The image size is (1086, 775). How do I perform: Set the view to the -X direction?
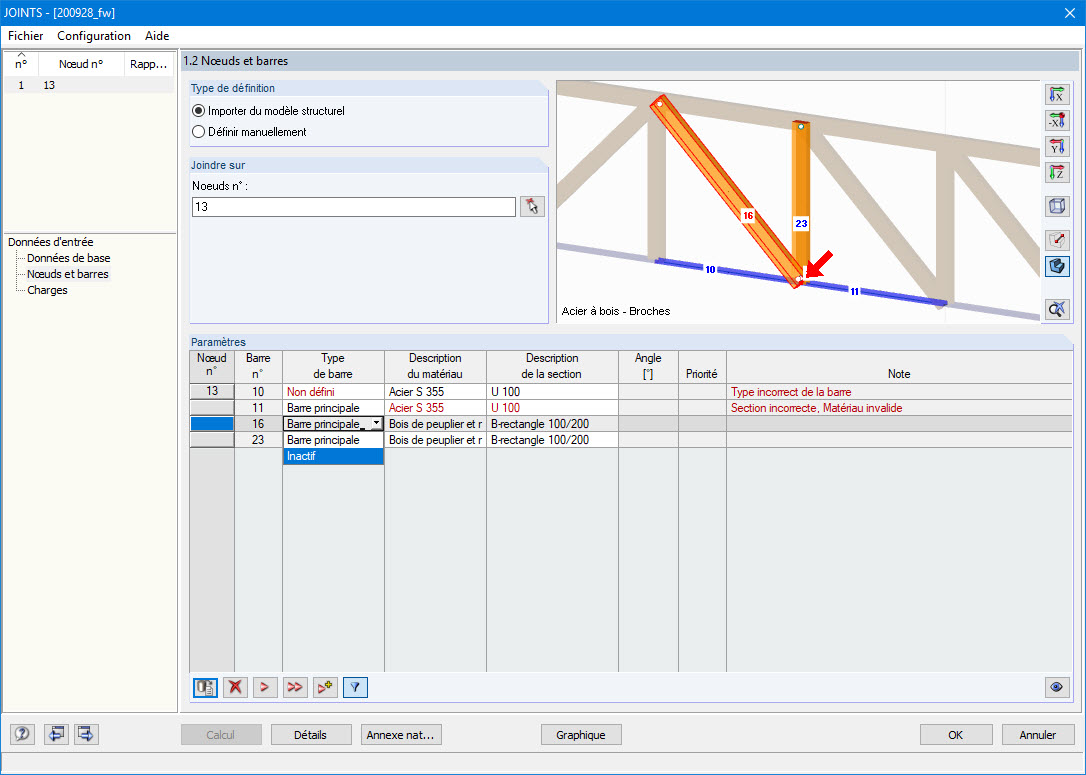[x=1056, y=121]
